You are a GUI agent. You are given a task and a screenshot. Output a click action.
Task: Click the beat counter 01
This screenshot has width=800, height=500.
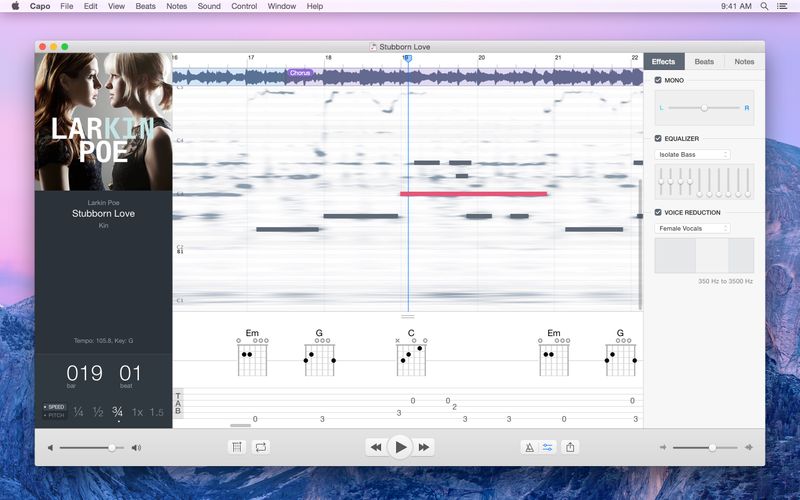coord(130,373)
